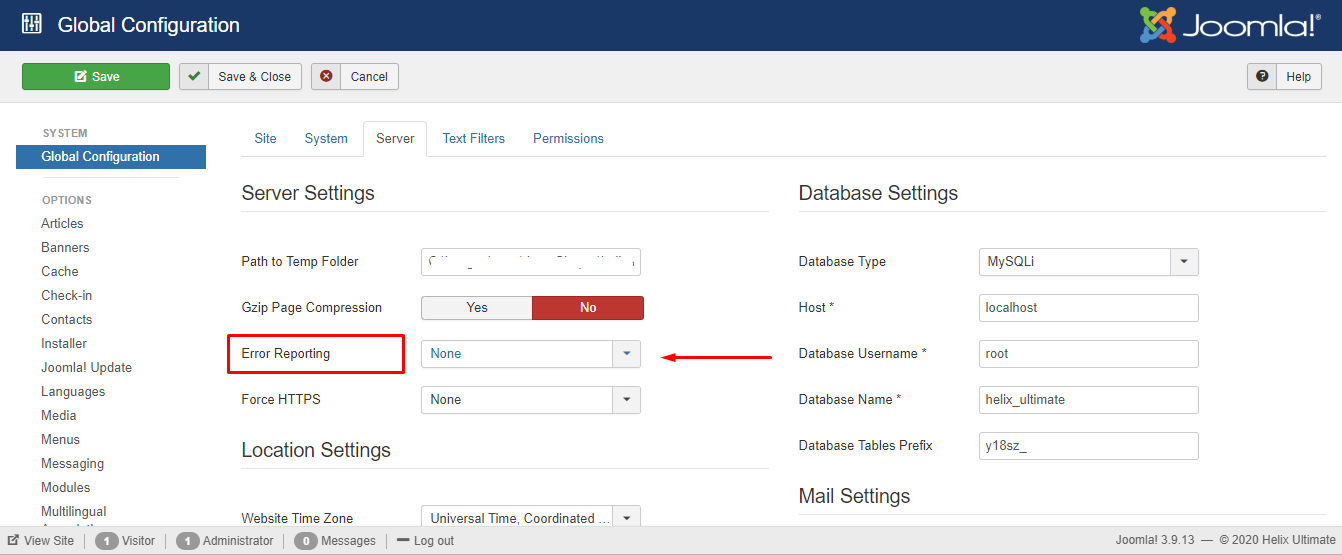The image size is (1342, 555).
Task: Switch to the Text Filters tab
Action: (473, 139)
